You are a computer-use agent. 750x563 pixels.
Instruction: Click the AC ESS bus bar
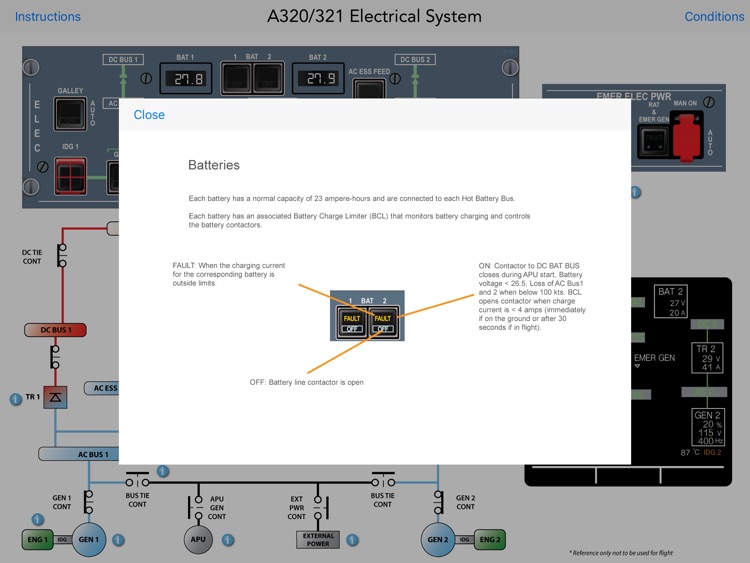101,388
